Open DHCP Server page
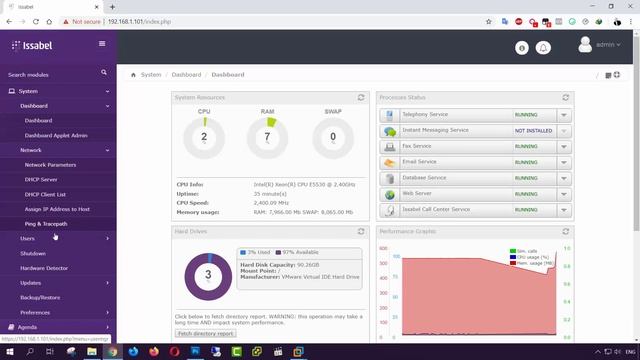This screenshot has width=640, height=360. click(x=41, y=180)
